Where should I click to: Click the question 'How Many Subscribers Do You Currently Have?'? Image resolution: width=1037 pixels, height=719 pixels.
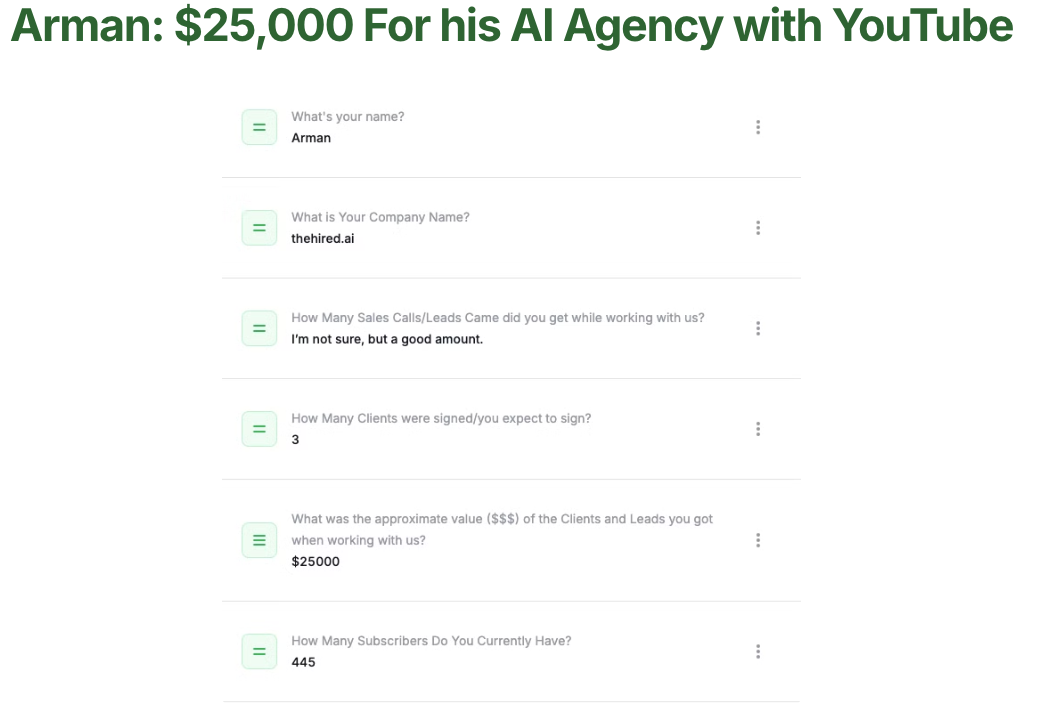431,640
